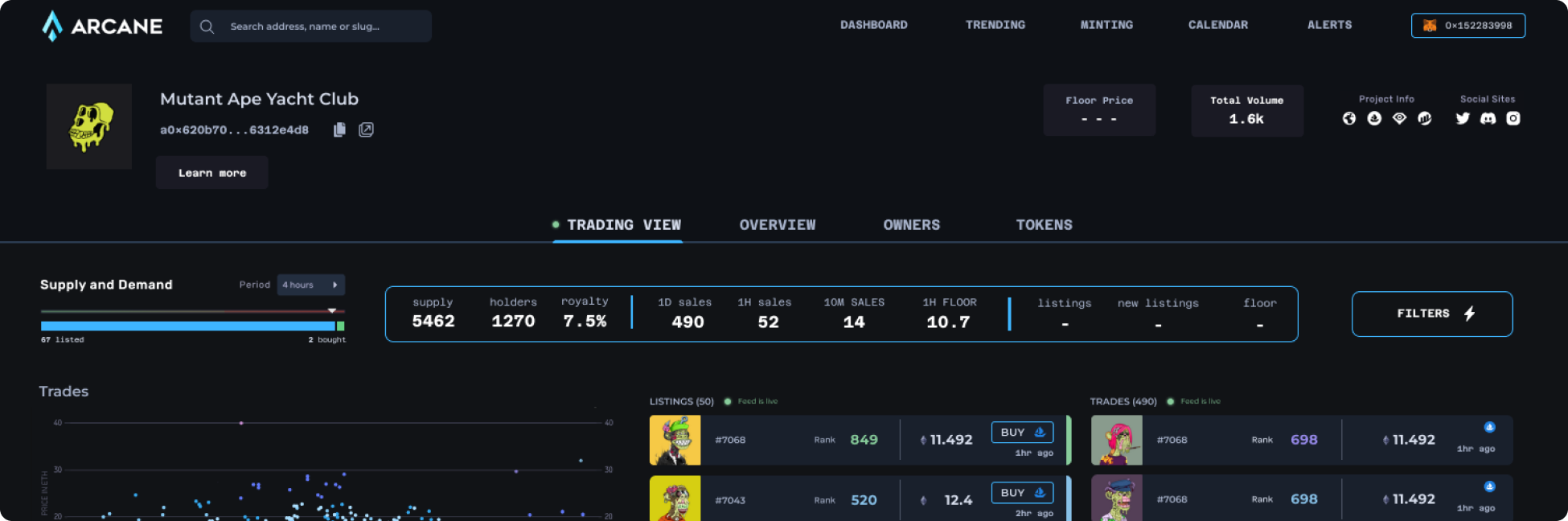Click the royalty value 7.5%
1568x521 pixels.
[x=585, y=322]
